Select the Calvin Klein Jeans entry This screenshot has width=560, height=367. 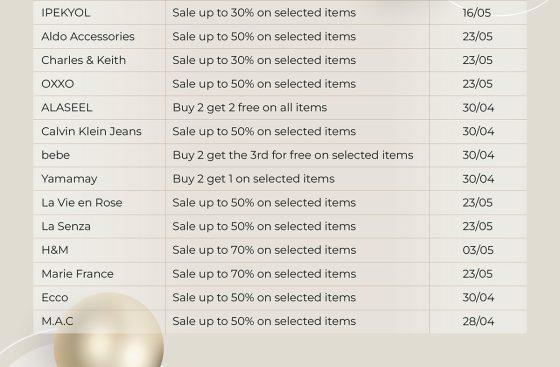point(91,131)
